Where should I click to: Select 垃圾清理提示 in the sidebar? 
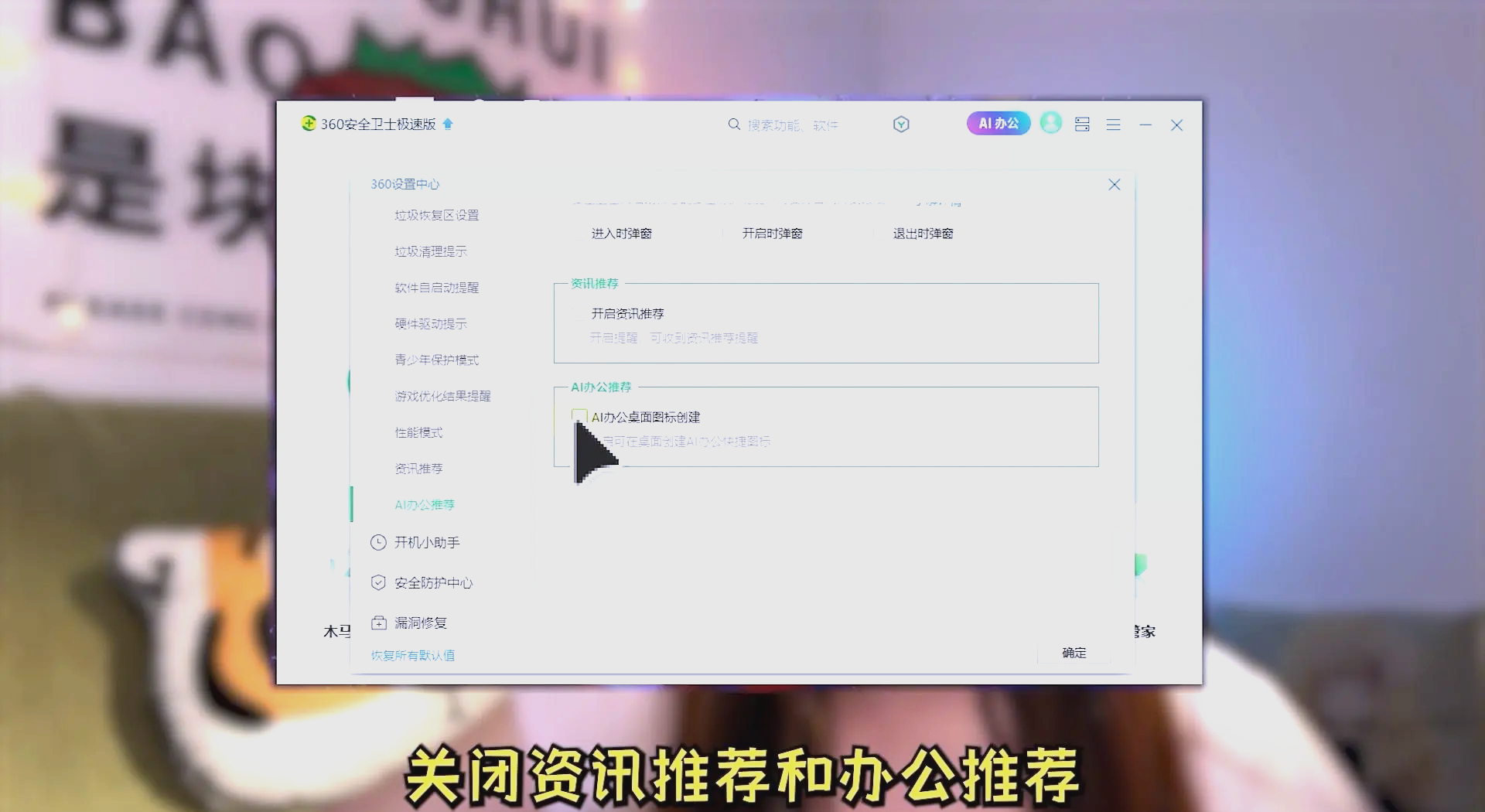(x=431, y=251)
